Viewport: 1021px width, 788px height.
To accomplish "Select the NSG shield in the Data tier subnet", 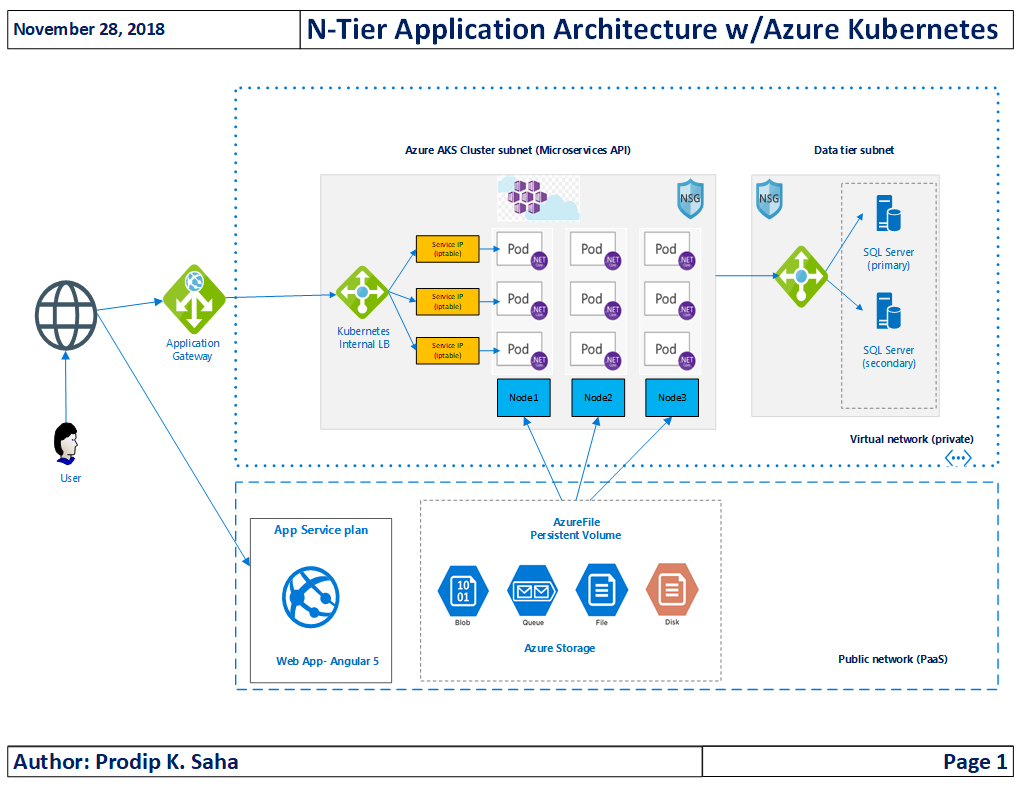I will tap(769, 199).
